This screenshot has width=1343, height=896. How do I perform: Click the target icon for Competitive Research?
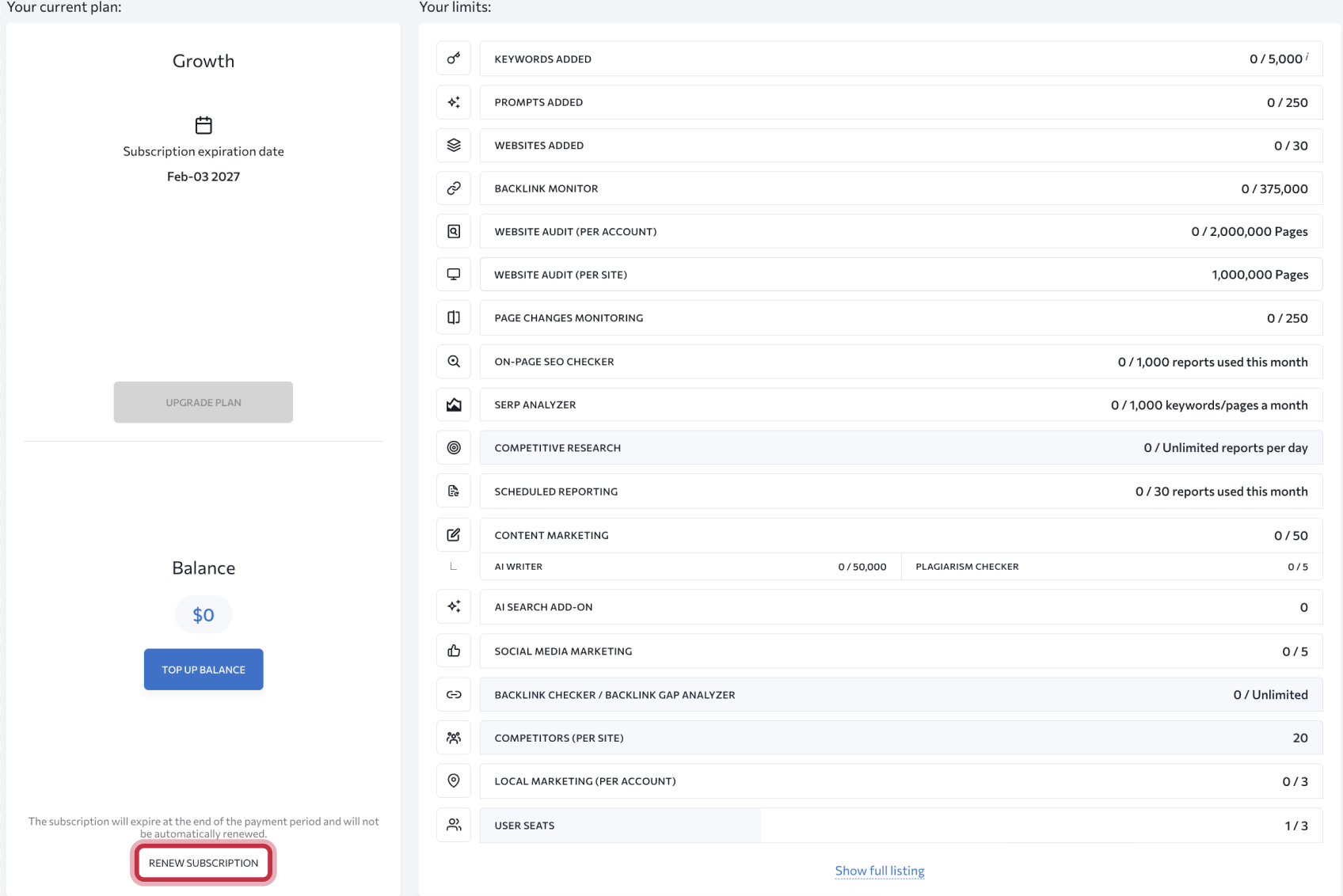(x=454, y=448)
